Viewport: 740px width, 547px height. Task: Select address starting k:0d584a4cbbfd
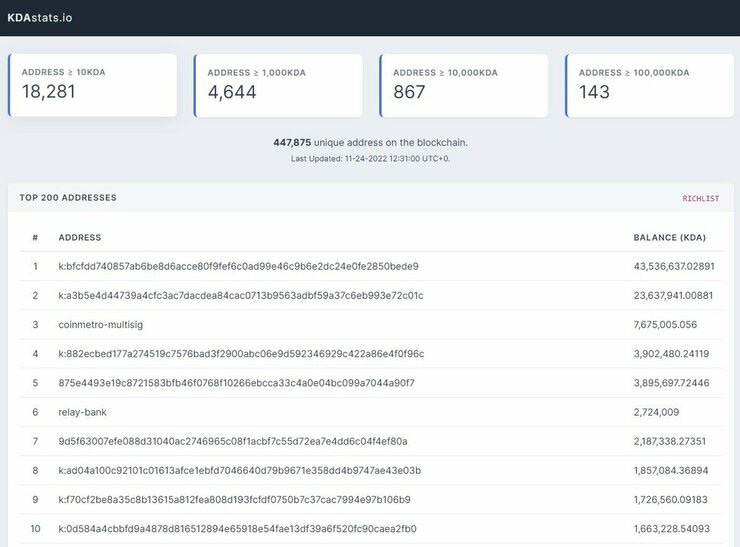click(x=237, y=529)
